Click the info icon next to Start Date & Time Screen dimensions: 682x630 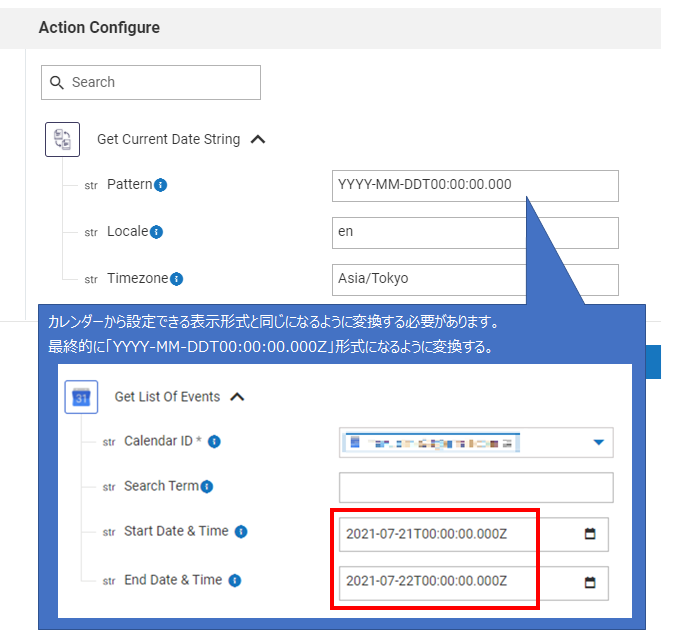[241, 532]
